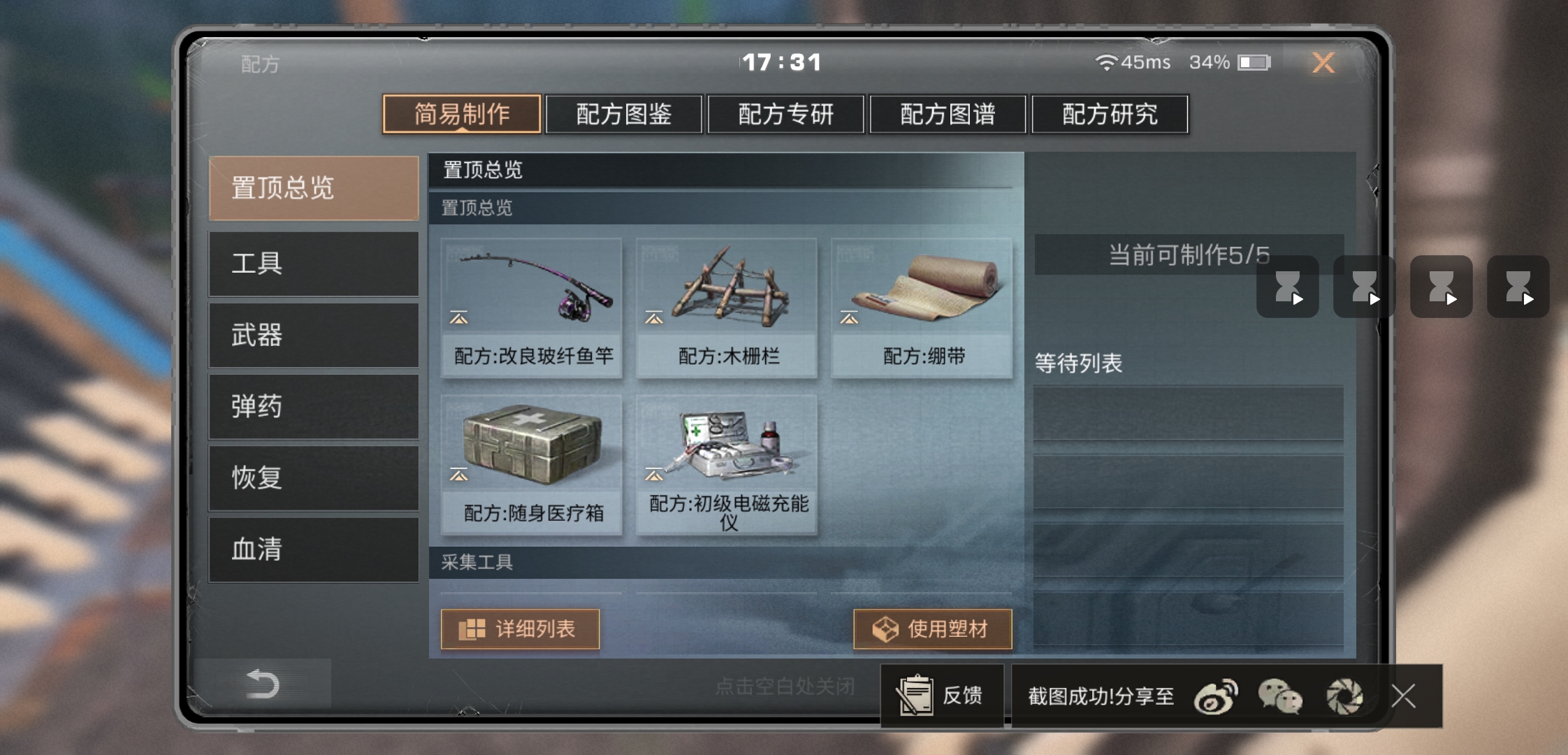Toggle pin on 木栅栏 recipe

654,318
